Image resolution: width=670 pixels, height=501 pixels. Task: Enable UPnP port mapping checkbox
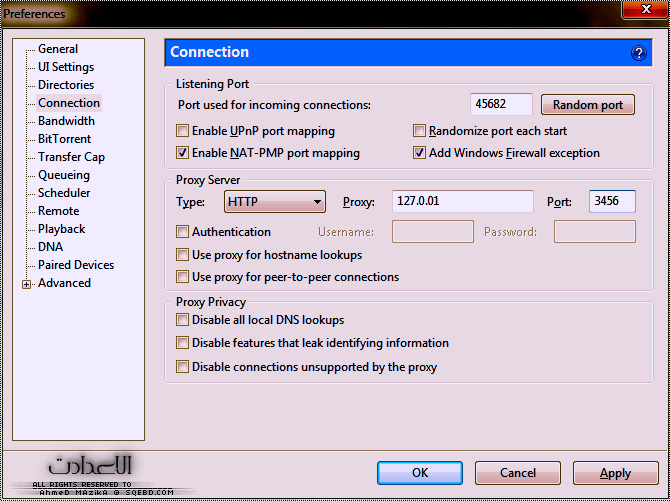(182, 131)
